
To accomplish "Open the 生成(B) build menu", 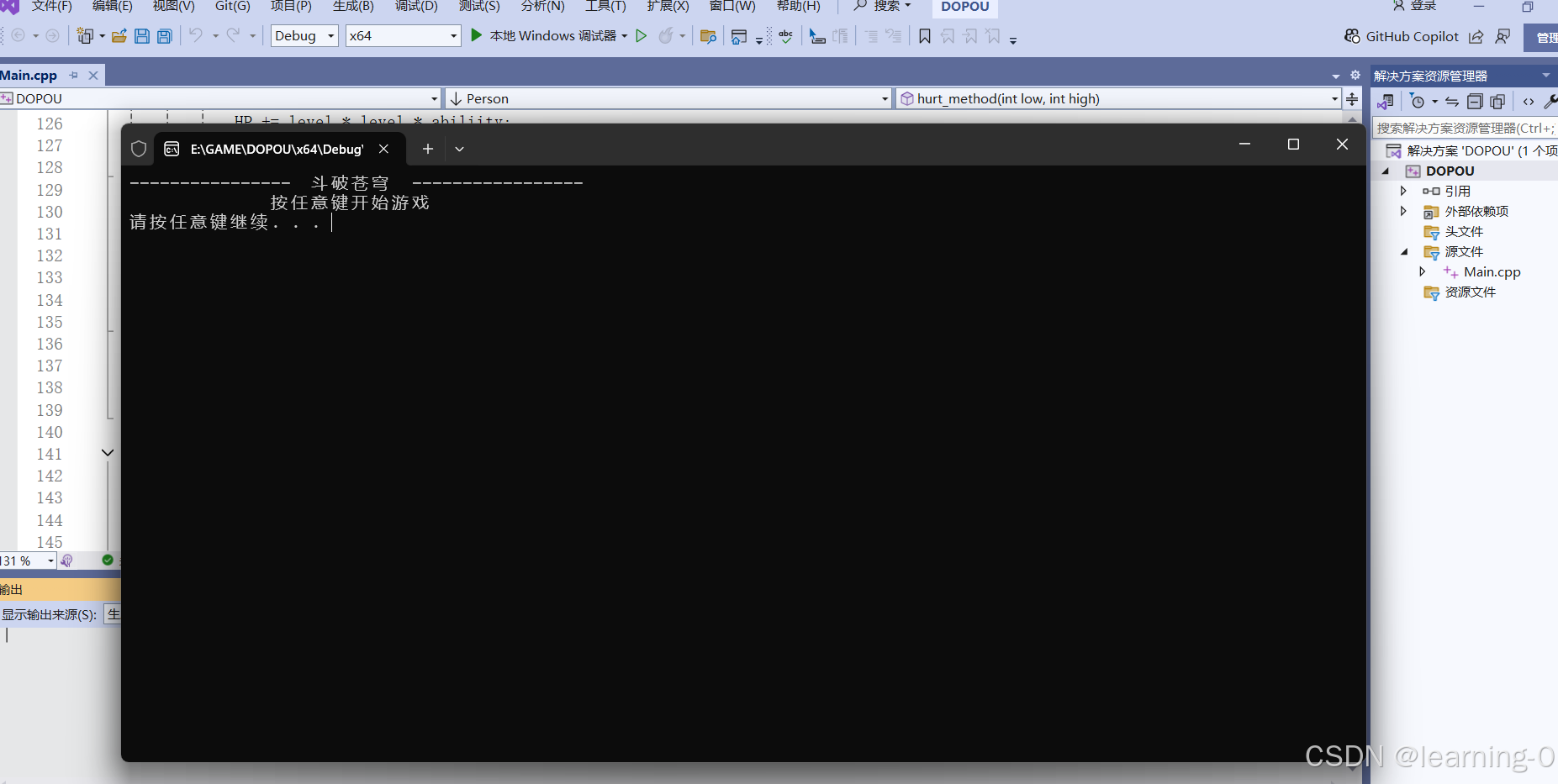I will tap(353, 6).
